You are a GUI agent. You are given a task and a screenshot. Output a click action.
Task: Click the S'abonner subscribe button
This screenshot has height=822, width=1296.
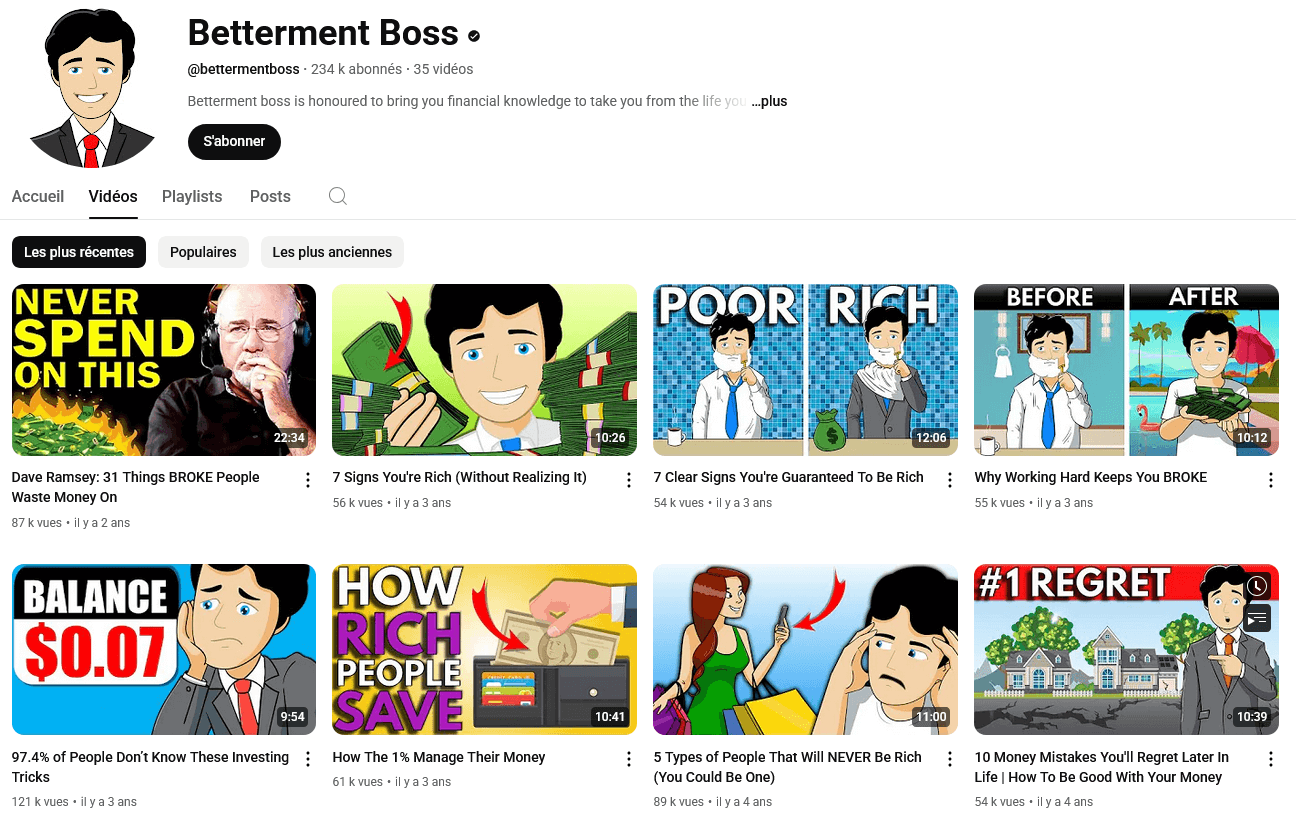pyautogui.click(x=234, y=141)
